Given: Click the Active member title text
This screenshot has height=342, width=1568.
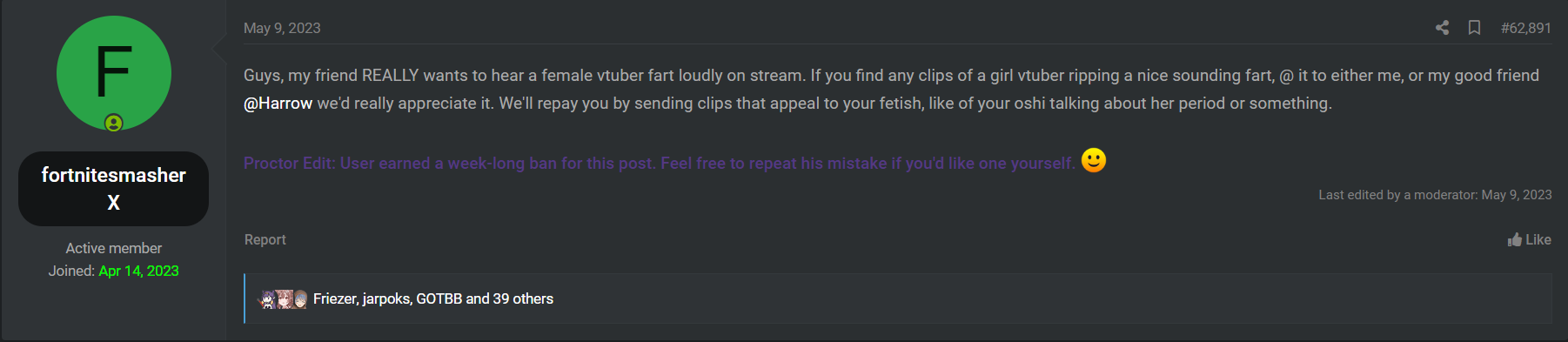Looking at the screenshot, I should (x=114, y=248).
